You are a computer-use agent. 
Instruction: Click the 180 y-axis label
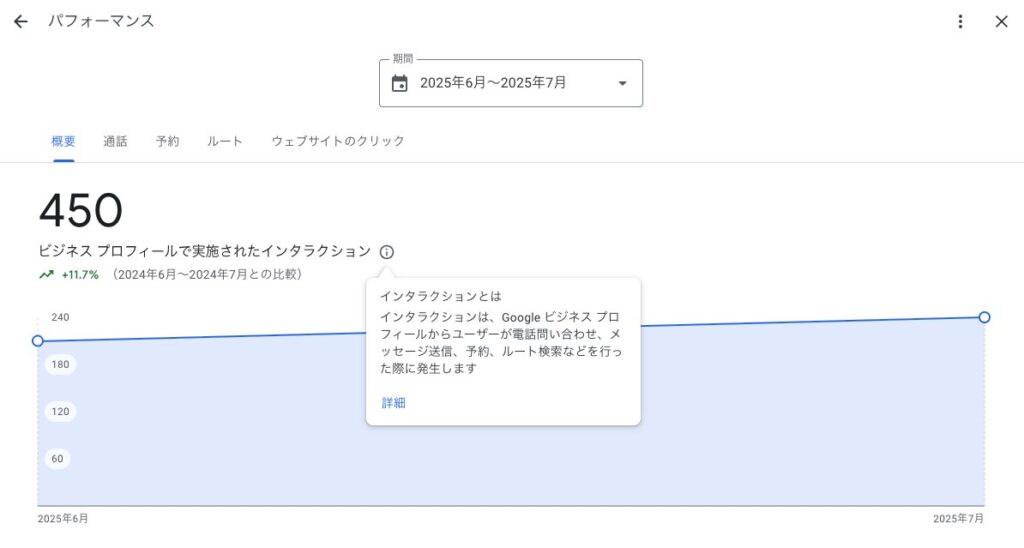[x=60, y=364]
